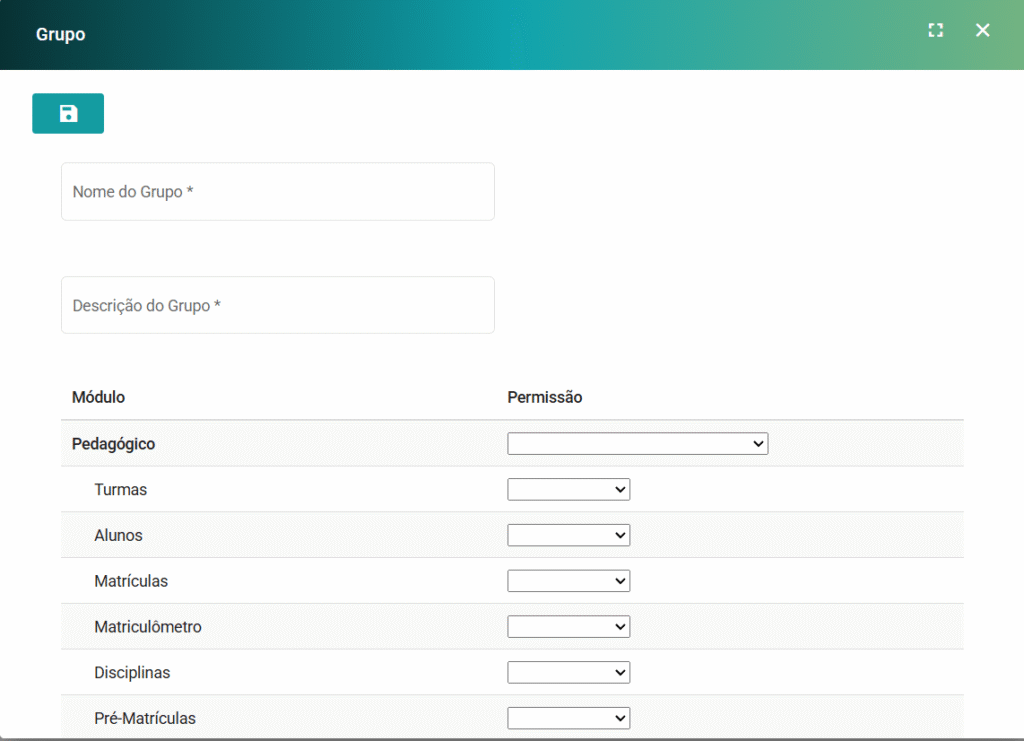
Task: Click the Permissão column header
Action: click(544, 397)
